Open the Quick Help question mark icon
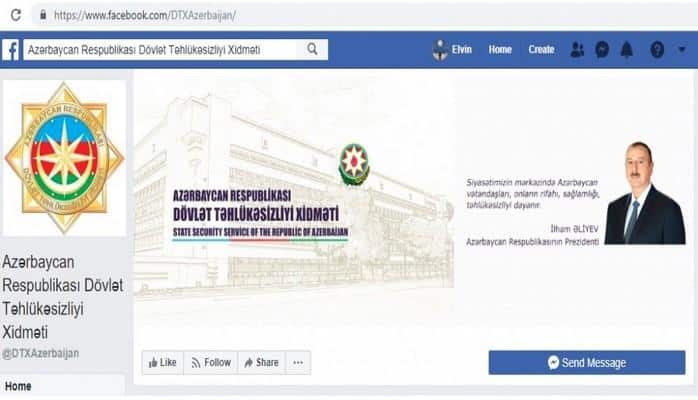This screenshot has width=698, height=400. point(657,50)
